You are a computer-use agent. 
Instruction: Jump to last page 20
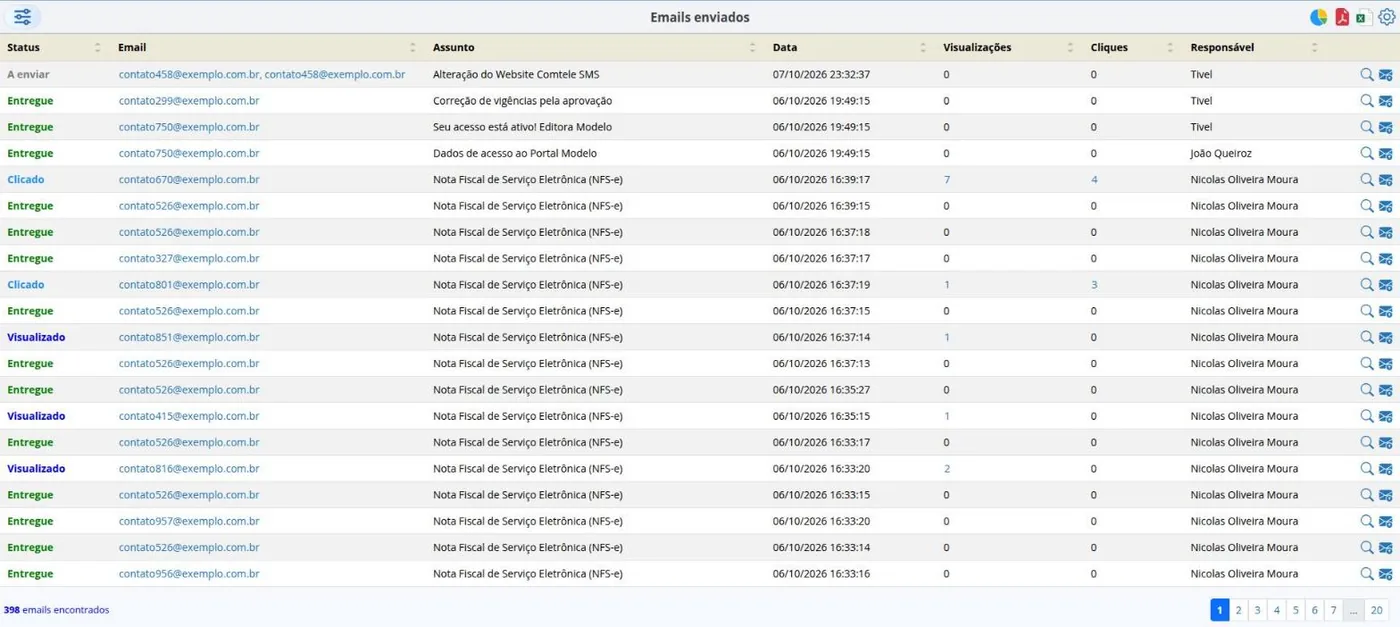(1377, 610)
